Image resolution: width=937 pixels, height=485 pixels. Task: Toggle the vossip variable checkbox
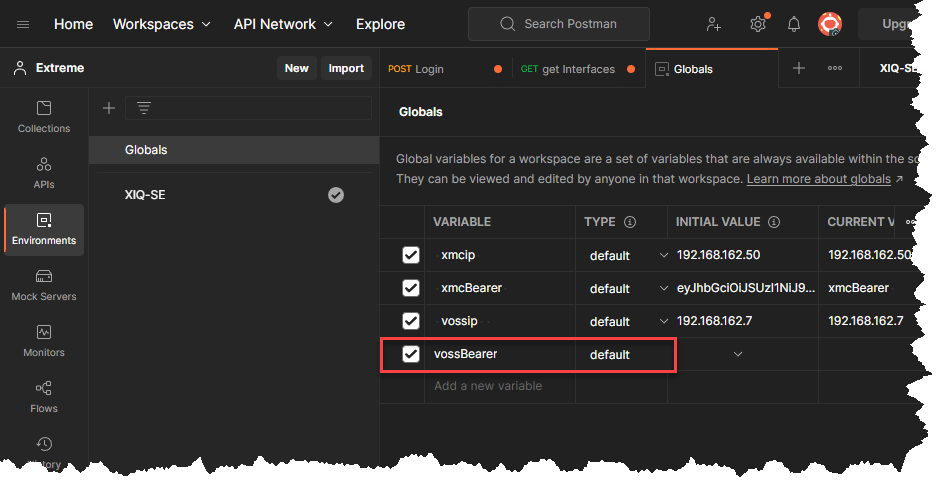[x=411, y=321]
